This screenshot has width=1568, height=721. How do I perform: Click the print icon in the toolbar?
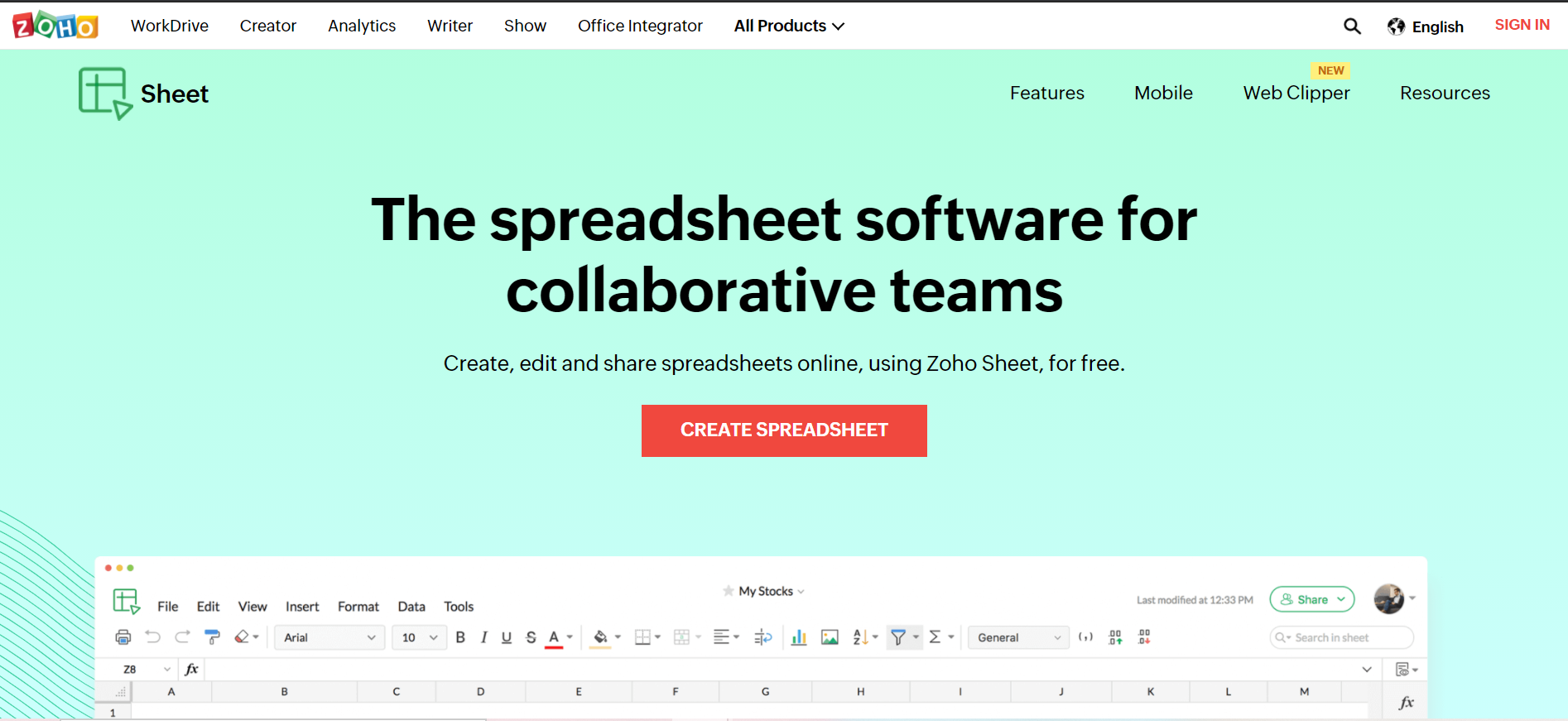coord(123,637)
